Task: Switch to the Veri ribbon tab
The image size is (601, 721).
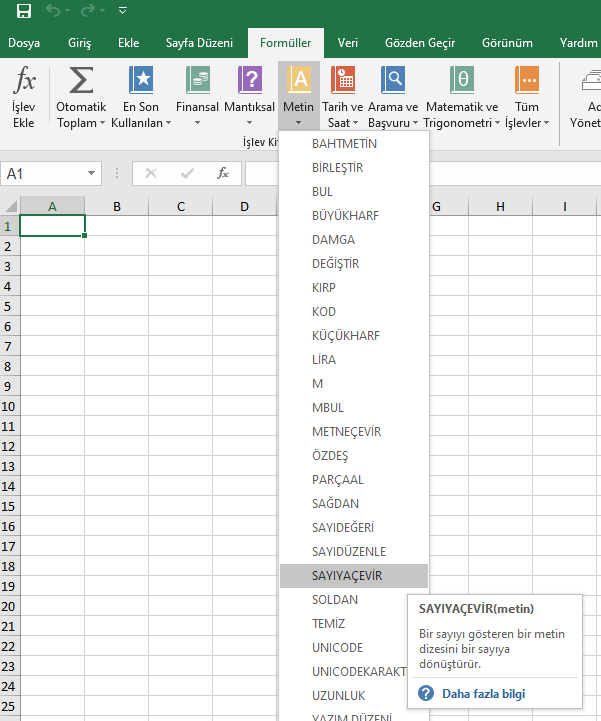Action: [x=347, y=43]
